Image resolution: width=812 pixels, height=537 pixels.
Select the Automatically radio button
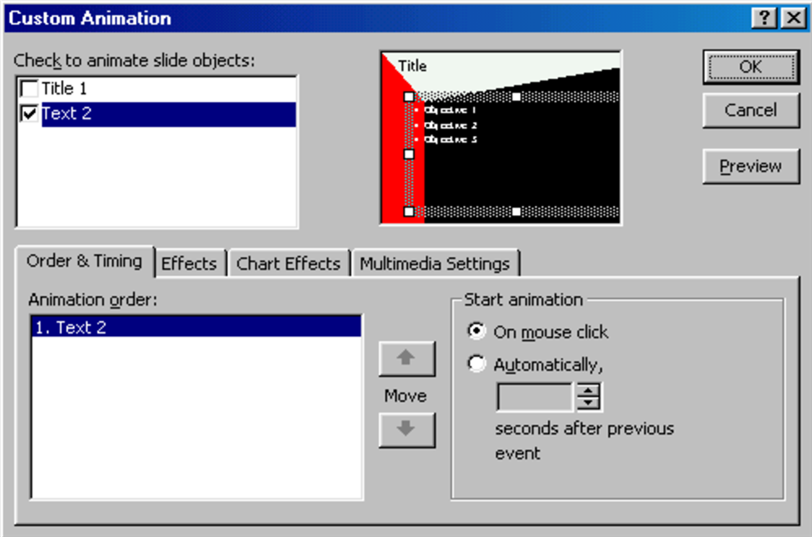(x=477, y=365)
